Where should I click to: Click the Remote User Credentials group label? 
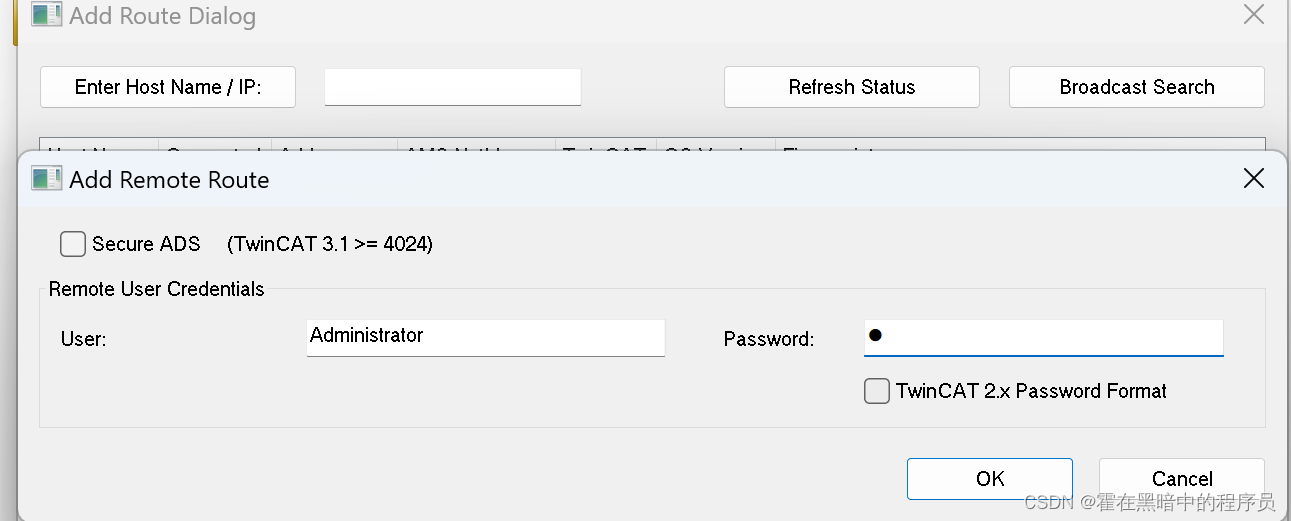[157, 289]
